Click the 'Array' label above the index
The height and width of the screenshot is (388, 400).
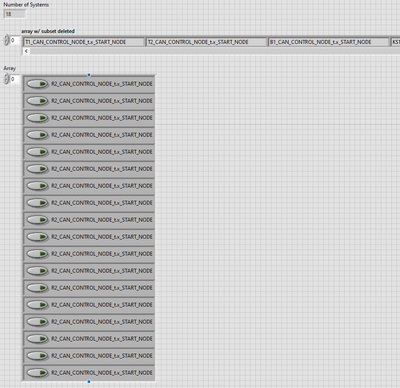[10, 68]
